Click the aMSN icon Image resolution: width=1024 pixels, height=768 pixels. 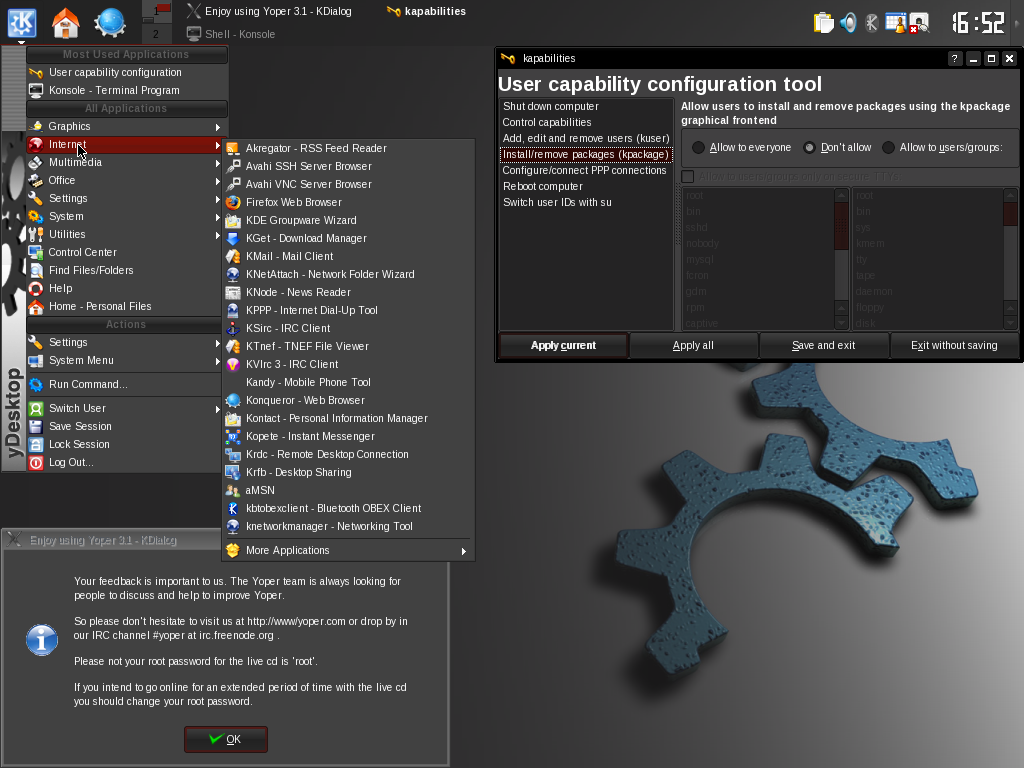(233, 490)
